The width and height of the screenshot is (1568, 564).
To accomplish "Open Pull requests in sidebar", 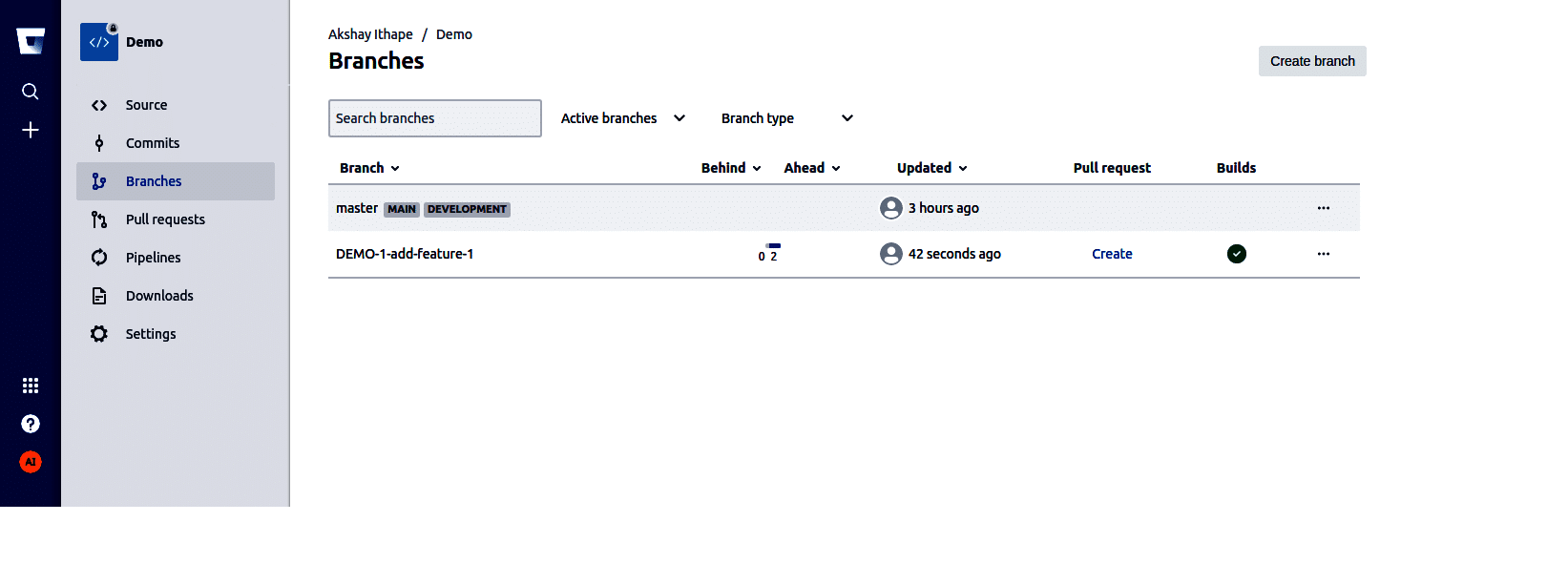I will tap(165, 219).
